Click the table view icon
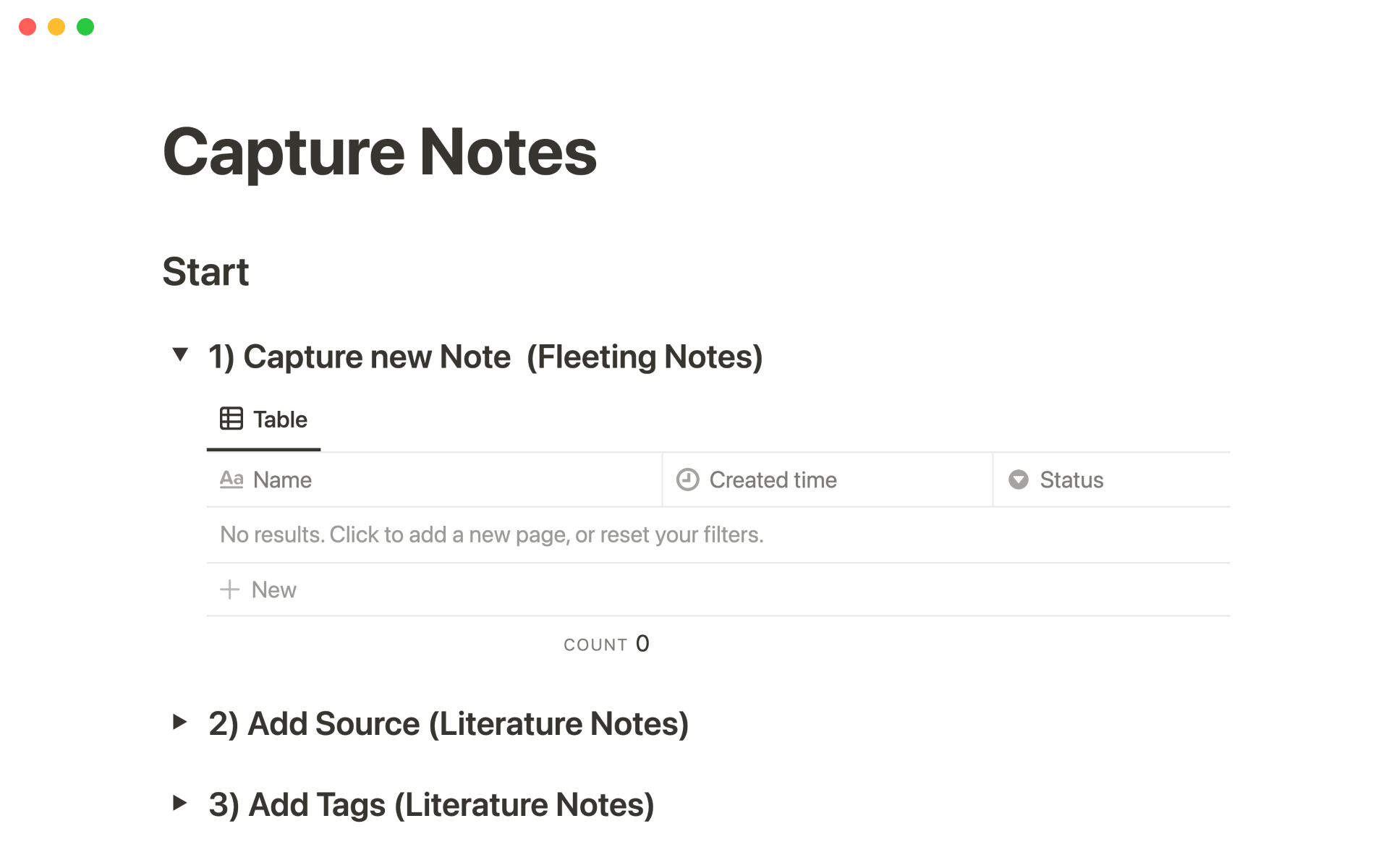The image size is (1389, 868). point(231,419)
